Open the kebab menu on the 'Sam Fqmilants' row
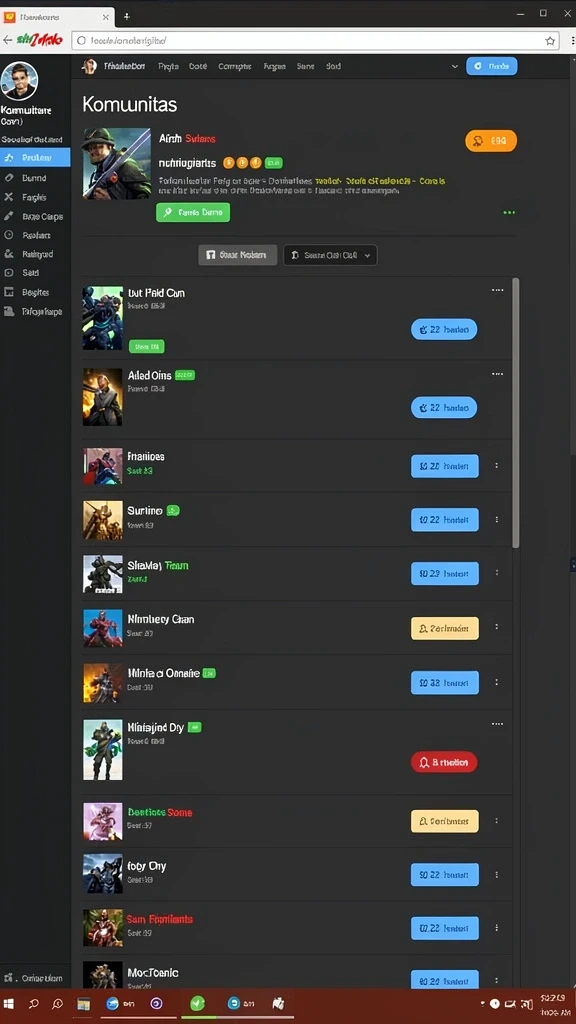This screenshot has width=576, height=1024. point(496,928)
